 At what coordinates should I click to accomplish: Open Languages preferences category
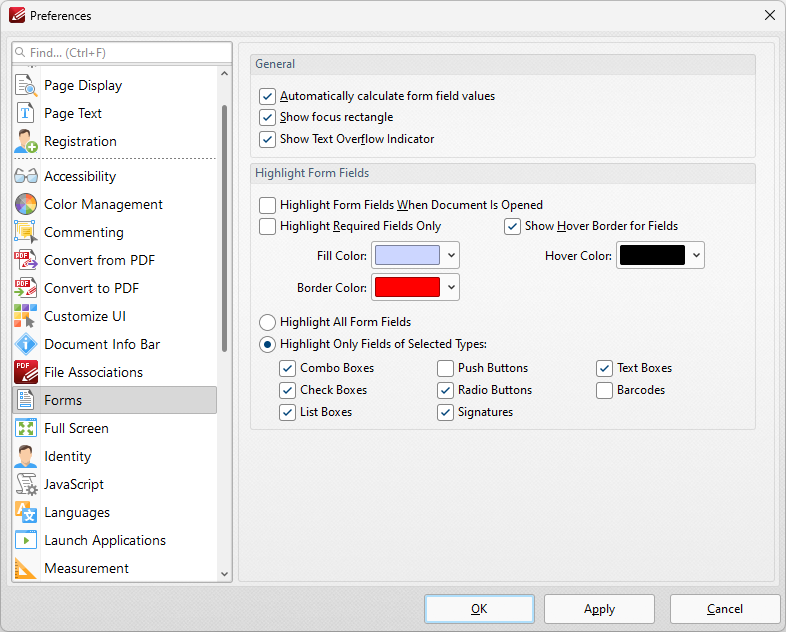click(115, 512)
